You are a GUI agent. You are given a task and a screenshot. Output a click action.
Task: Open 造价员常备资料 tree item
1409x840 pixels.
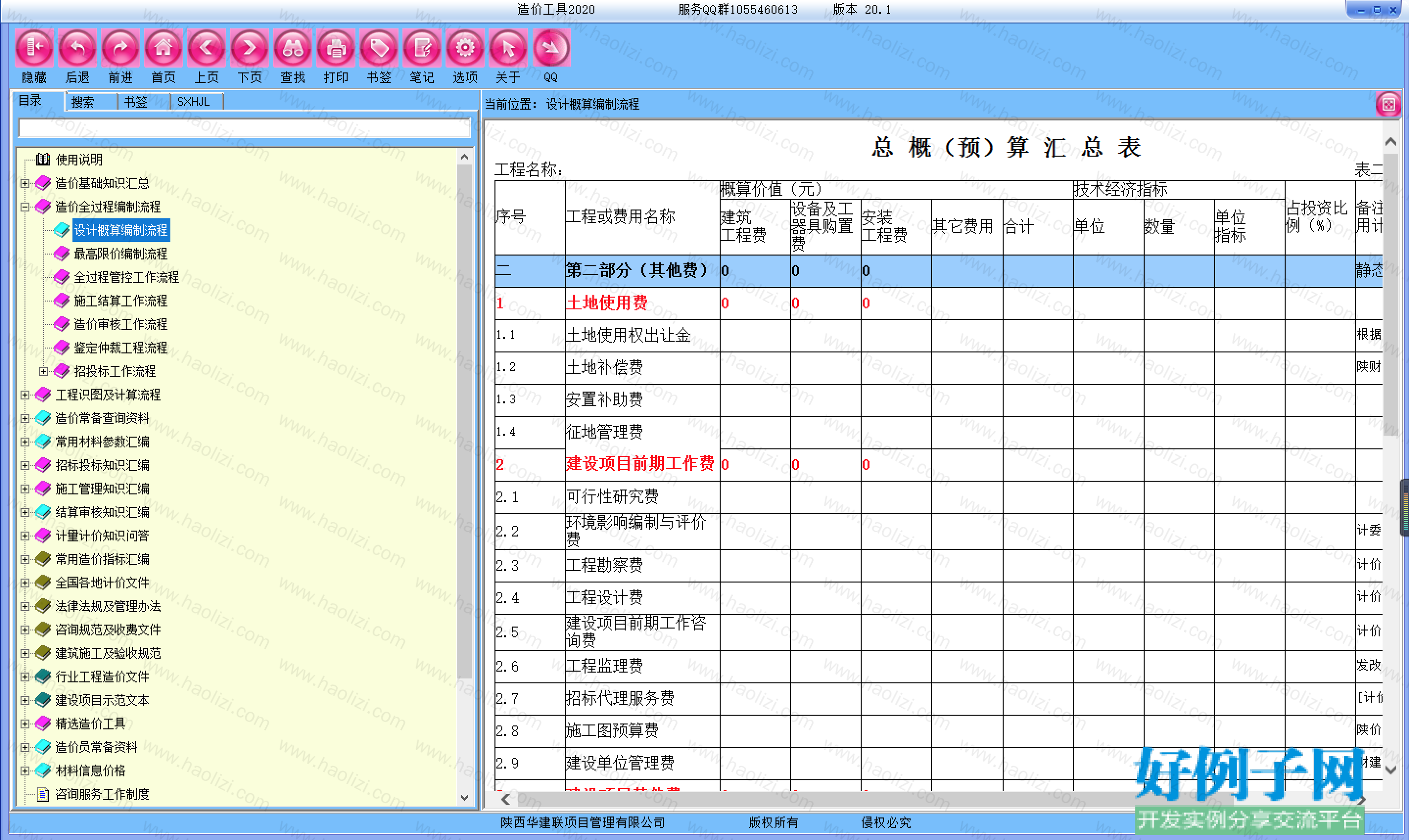pos(96,747)
